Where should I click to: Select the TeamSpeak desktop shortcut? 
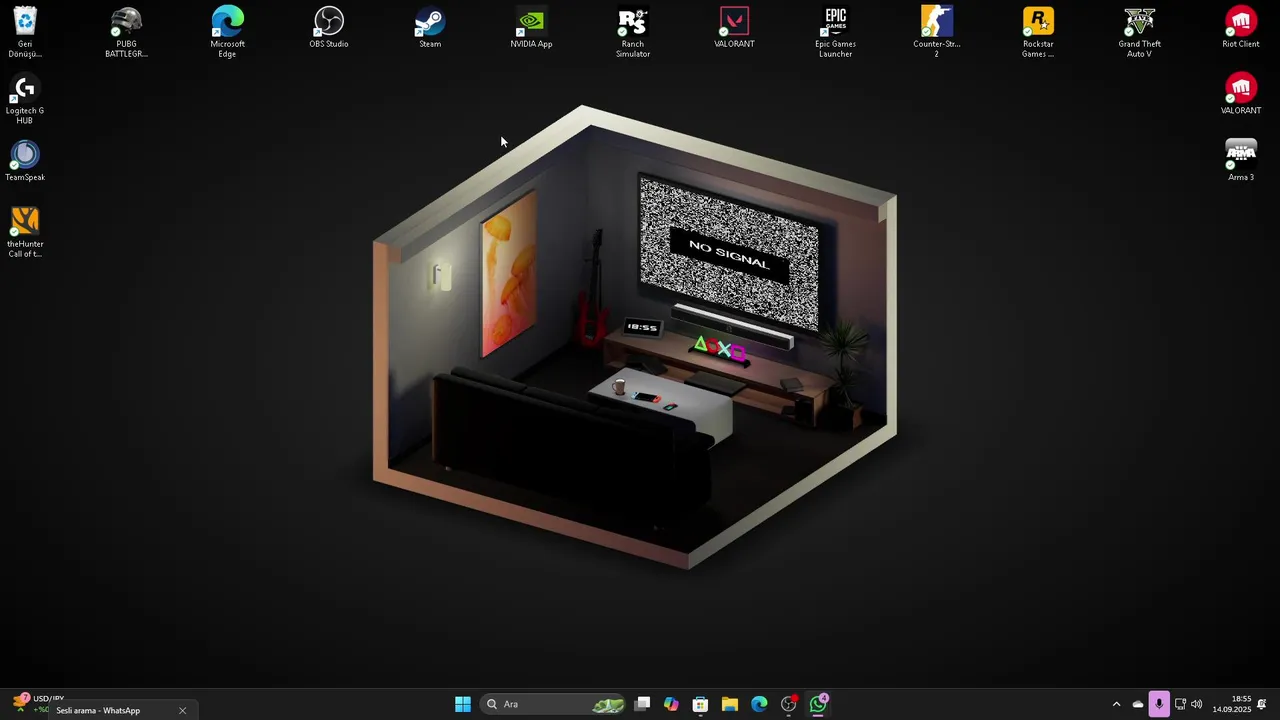coord(25,160)
